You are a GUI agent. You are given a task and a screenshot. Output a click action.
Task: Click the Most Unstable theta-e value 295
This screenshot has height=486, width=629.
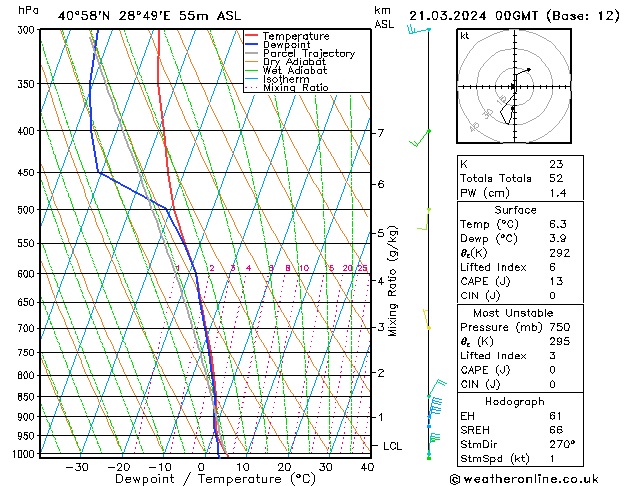tap(560, 341)
